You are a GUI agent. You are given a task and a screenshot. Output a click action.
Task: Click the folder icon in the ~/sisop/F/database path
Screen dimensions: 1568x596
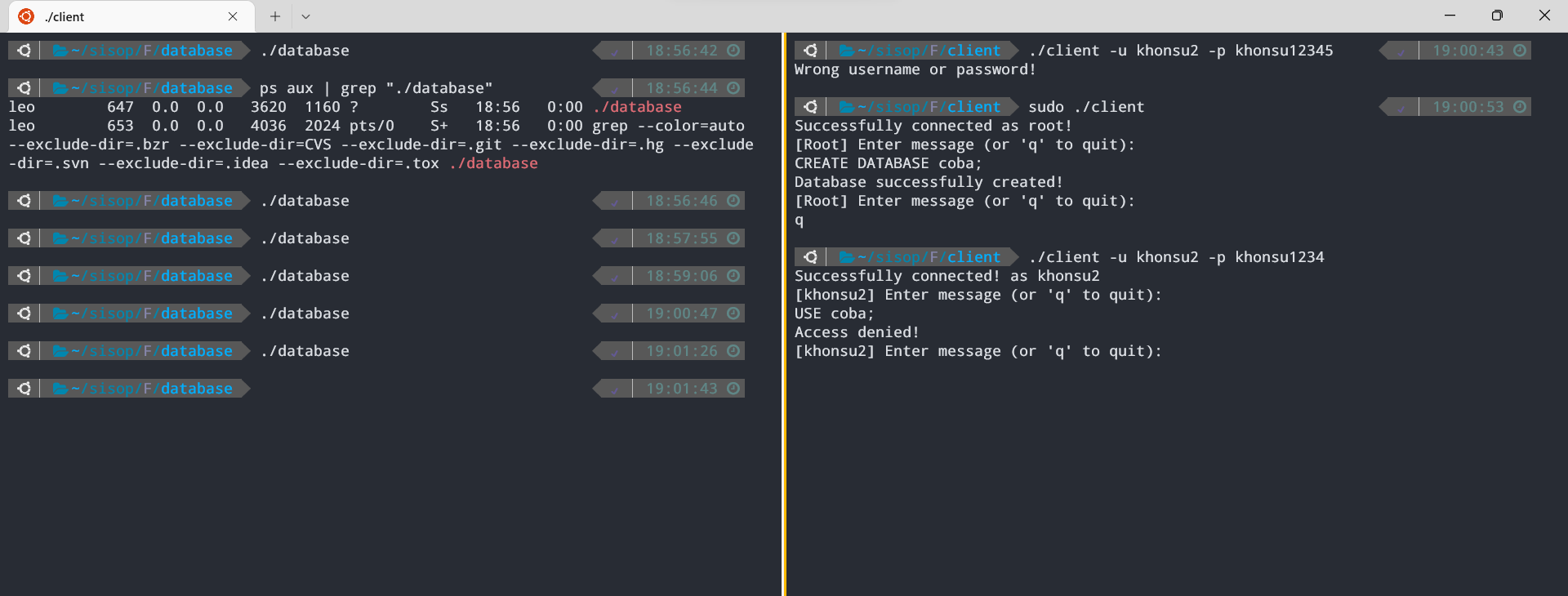[62, 50]
